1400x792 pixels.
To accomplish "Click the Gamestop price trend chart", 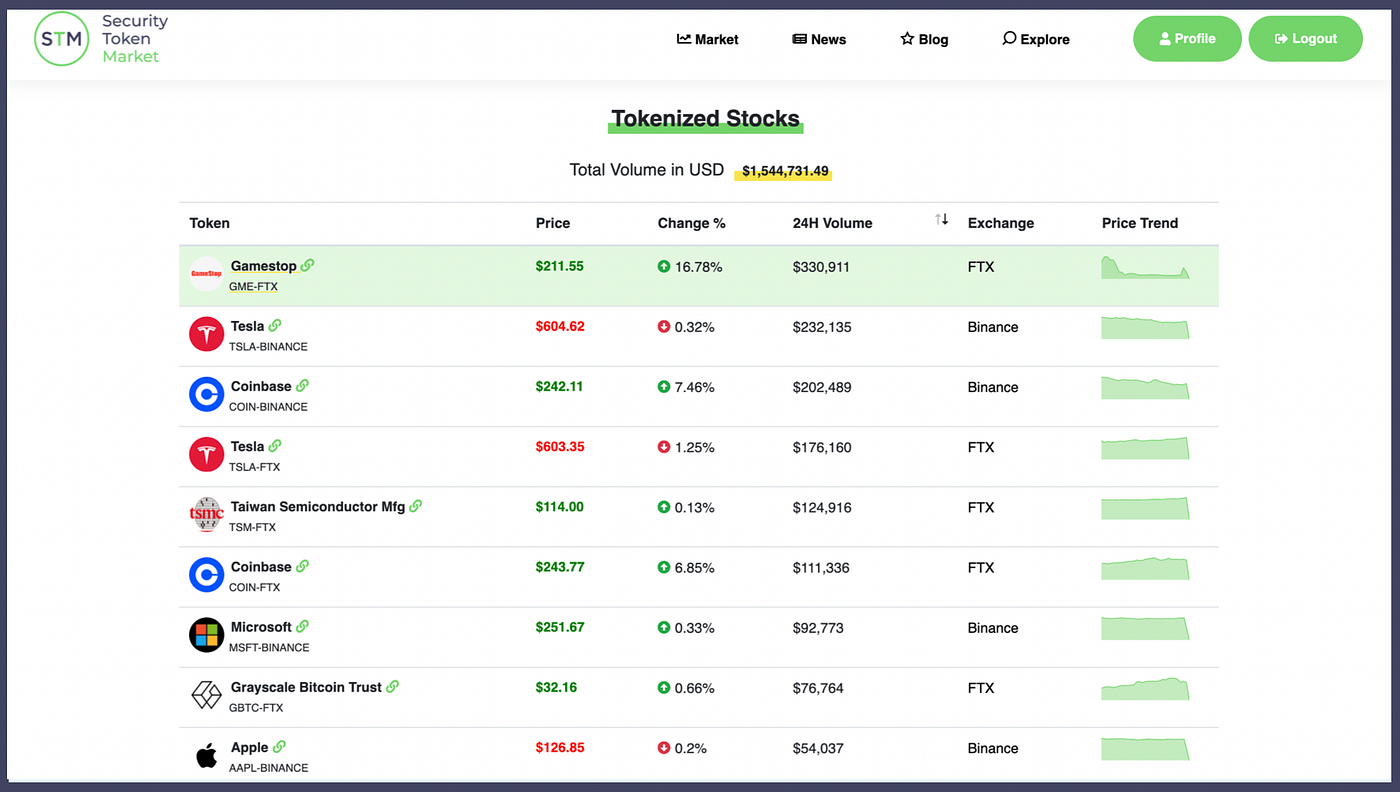I will click(1145, 267).
